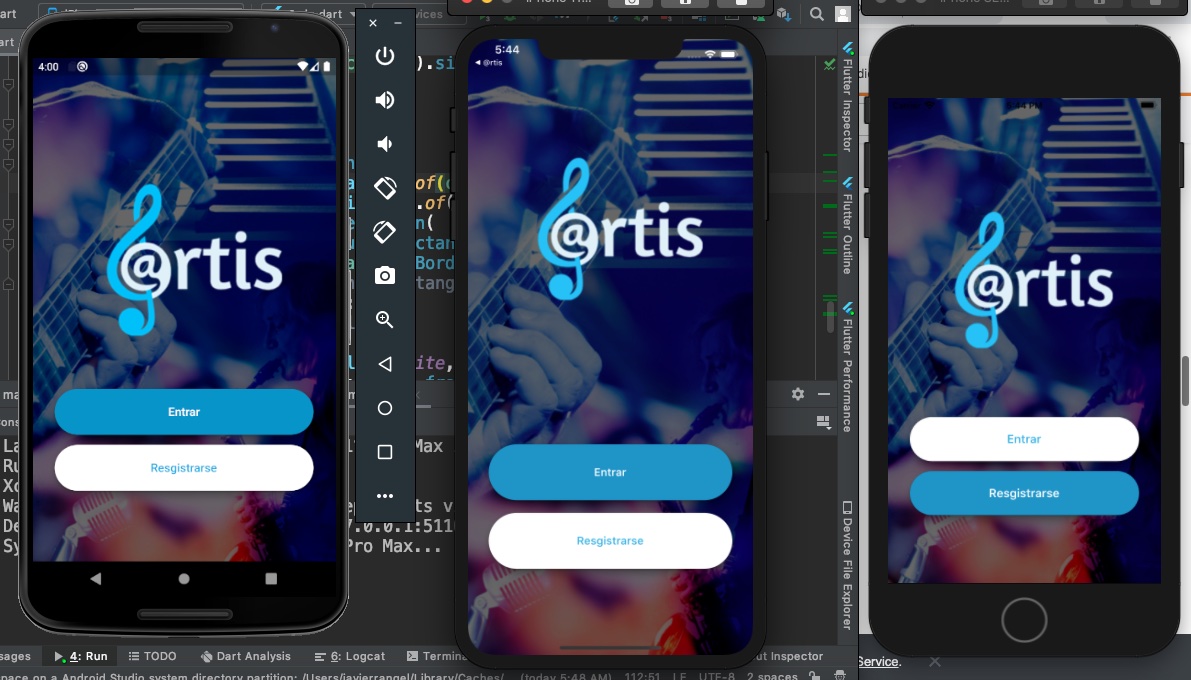
Task: Rotate the Android emulator left
Action: (x=385, y=188)
